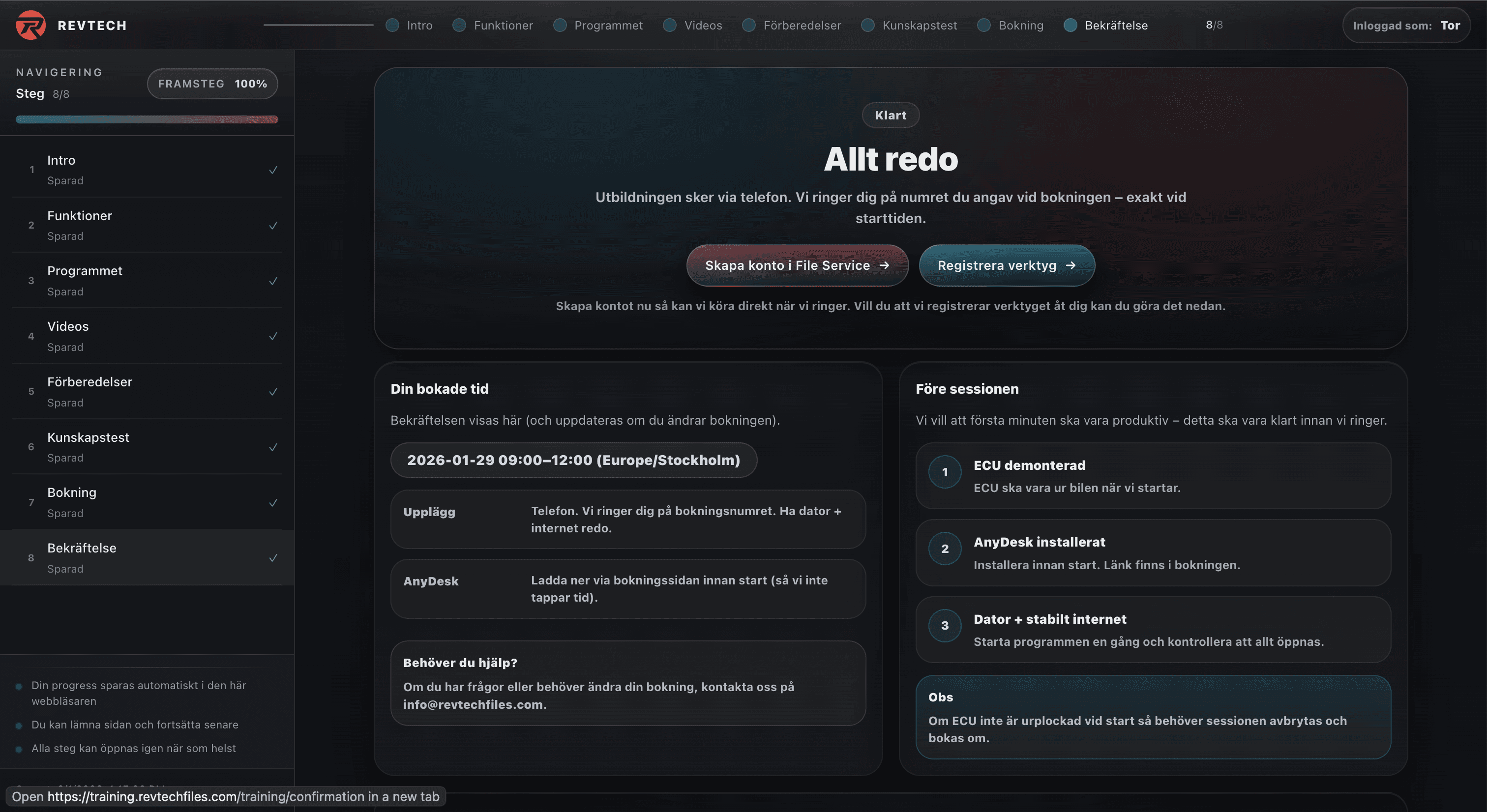Click the RevTech logo icon
The width and height of the screenshot is (1487, 812).
pyautogui.click(x=30, y=26)
